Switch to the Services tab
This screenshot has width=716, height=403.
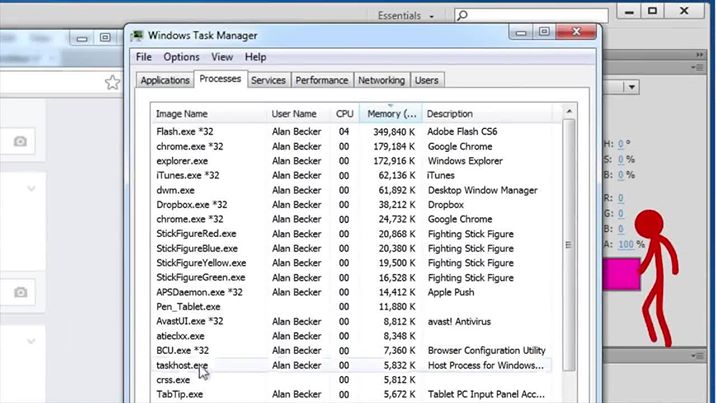[x=268, y=80]
